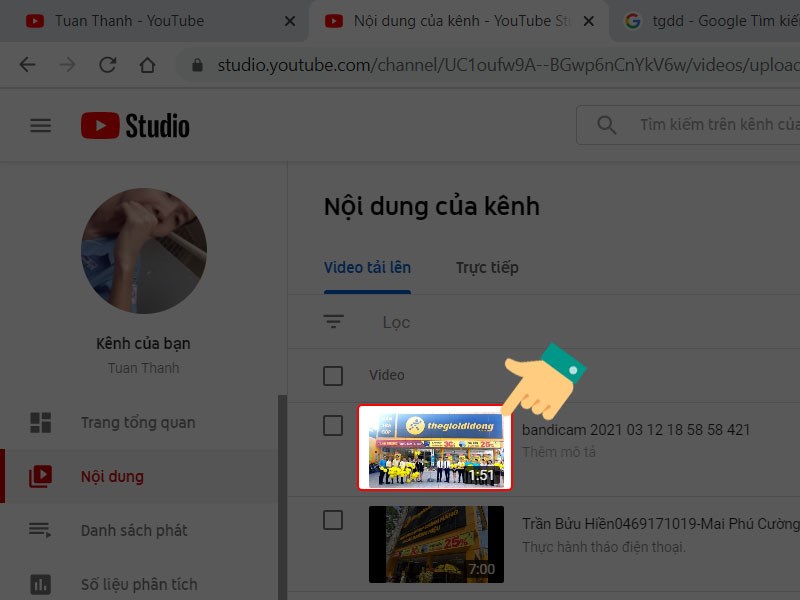The image size is (800, 600).
Task: Reload the current page
Action: pyautogui.click(x=108, y=65)
